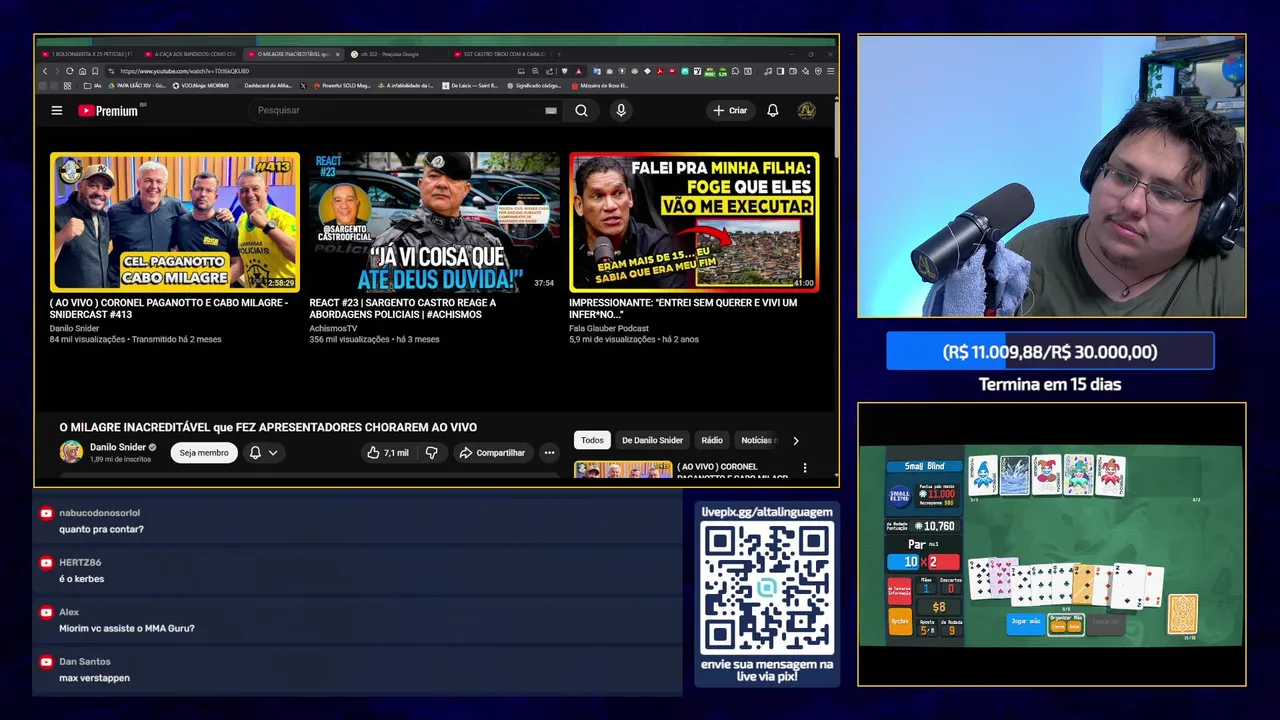Viewport: 1280px width, 720px height.
Task: Open the 'Fala Glauber Podcast' channel link
Action: tap(609, 328)
